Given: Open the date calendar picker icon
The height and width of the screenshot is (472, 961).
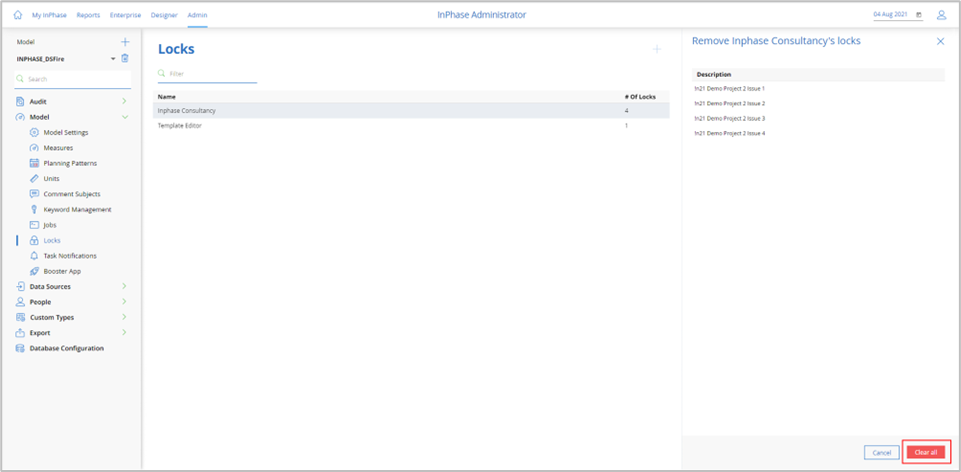Looking at the screenshot, I should point(919,15).
